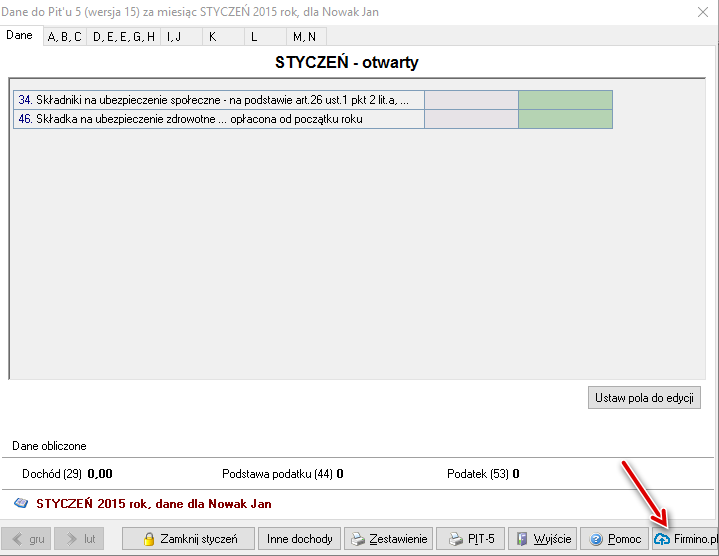Viewport: 719px width, 556px height.
Task: Open the D, E, E, G, H tab
Action: click(x=124, y=36)
